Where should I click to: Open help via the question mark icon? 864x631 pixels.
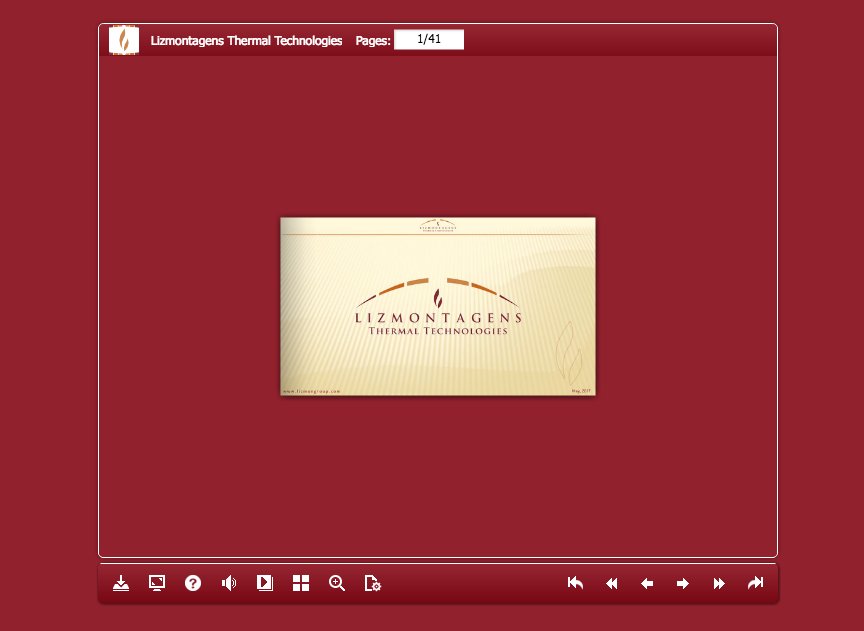193,583
